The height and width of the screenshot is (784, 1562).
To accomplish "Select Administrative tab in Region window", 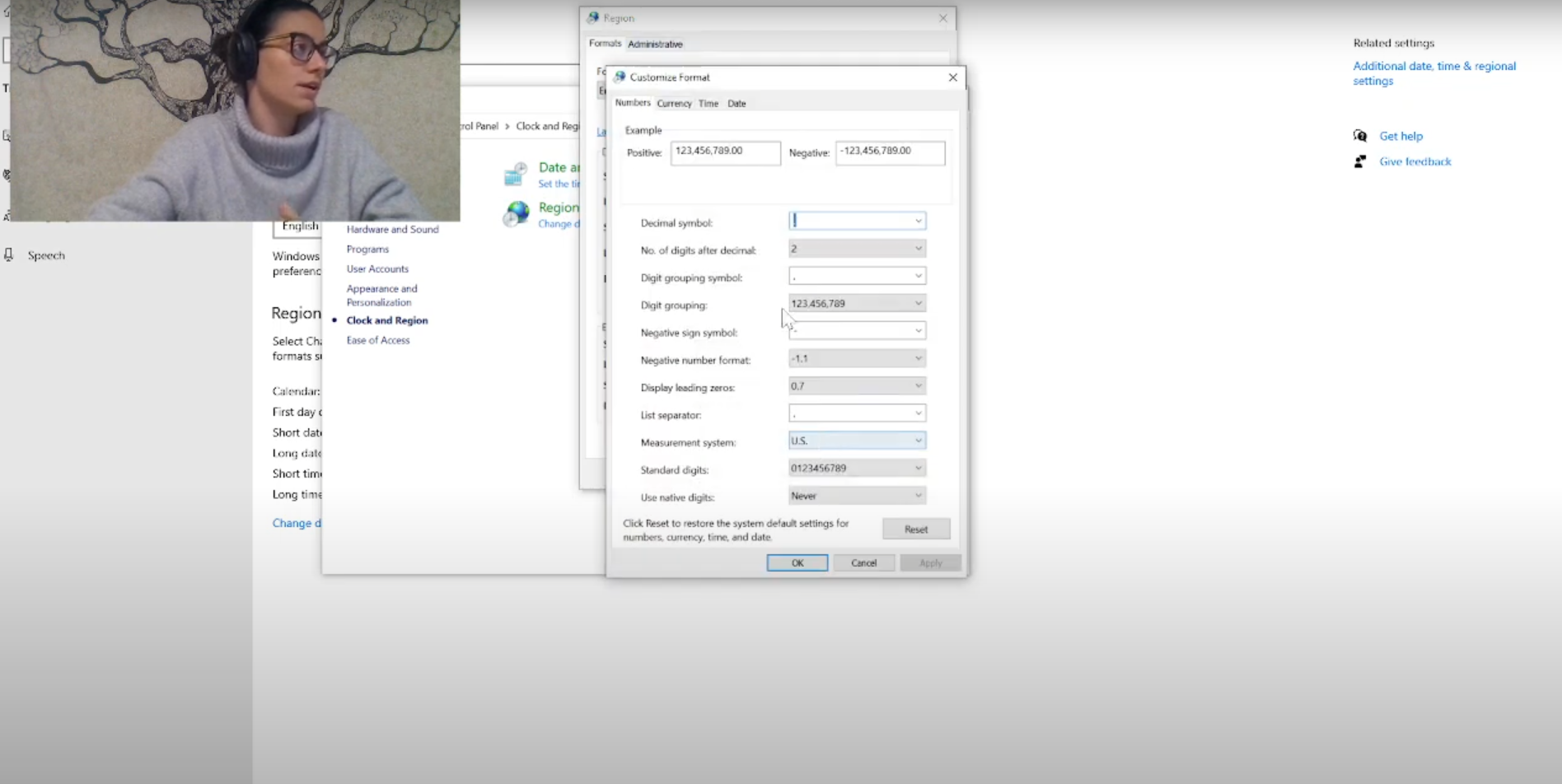I will pos(655,44).
